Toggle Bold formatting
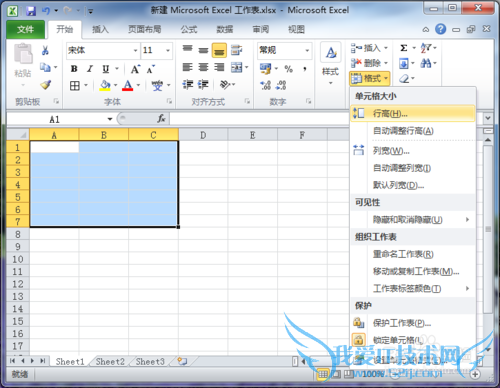 coord(74,69)
